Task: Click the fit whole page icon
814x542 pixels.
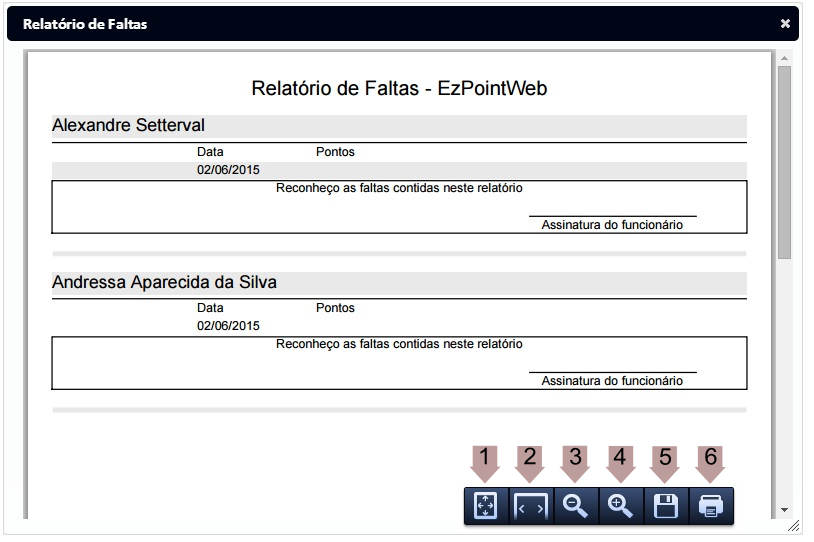Action: pyautogui.click(x=485, y=507)
